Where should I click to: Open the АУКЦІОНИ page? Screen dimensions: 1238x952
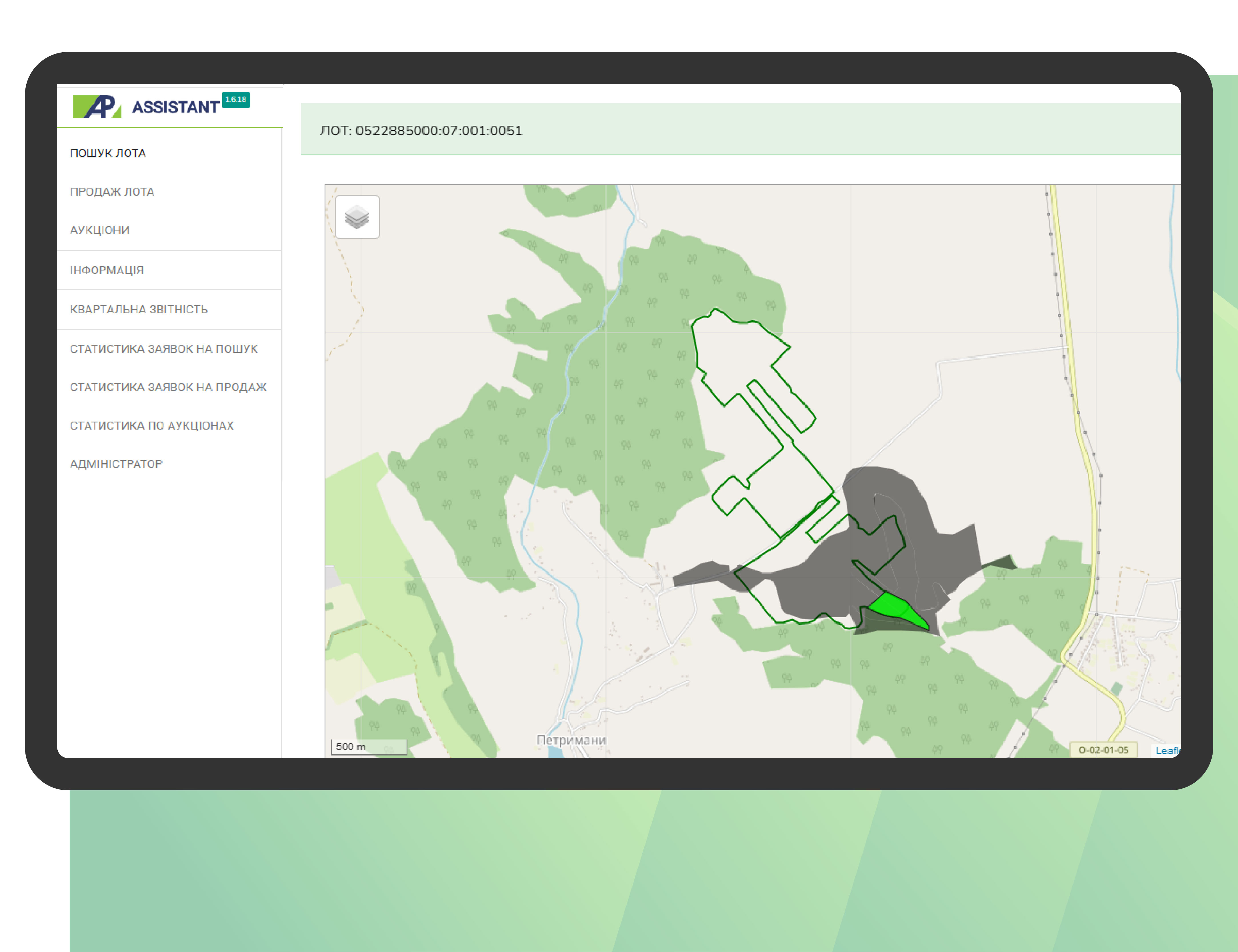point(100,230)
